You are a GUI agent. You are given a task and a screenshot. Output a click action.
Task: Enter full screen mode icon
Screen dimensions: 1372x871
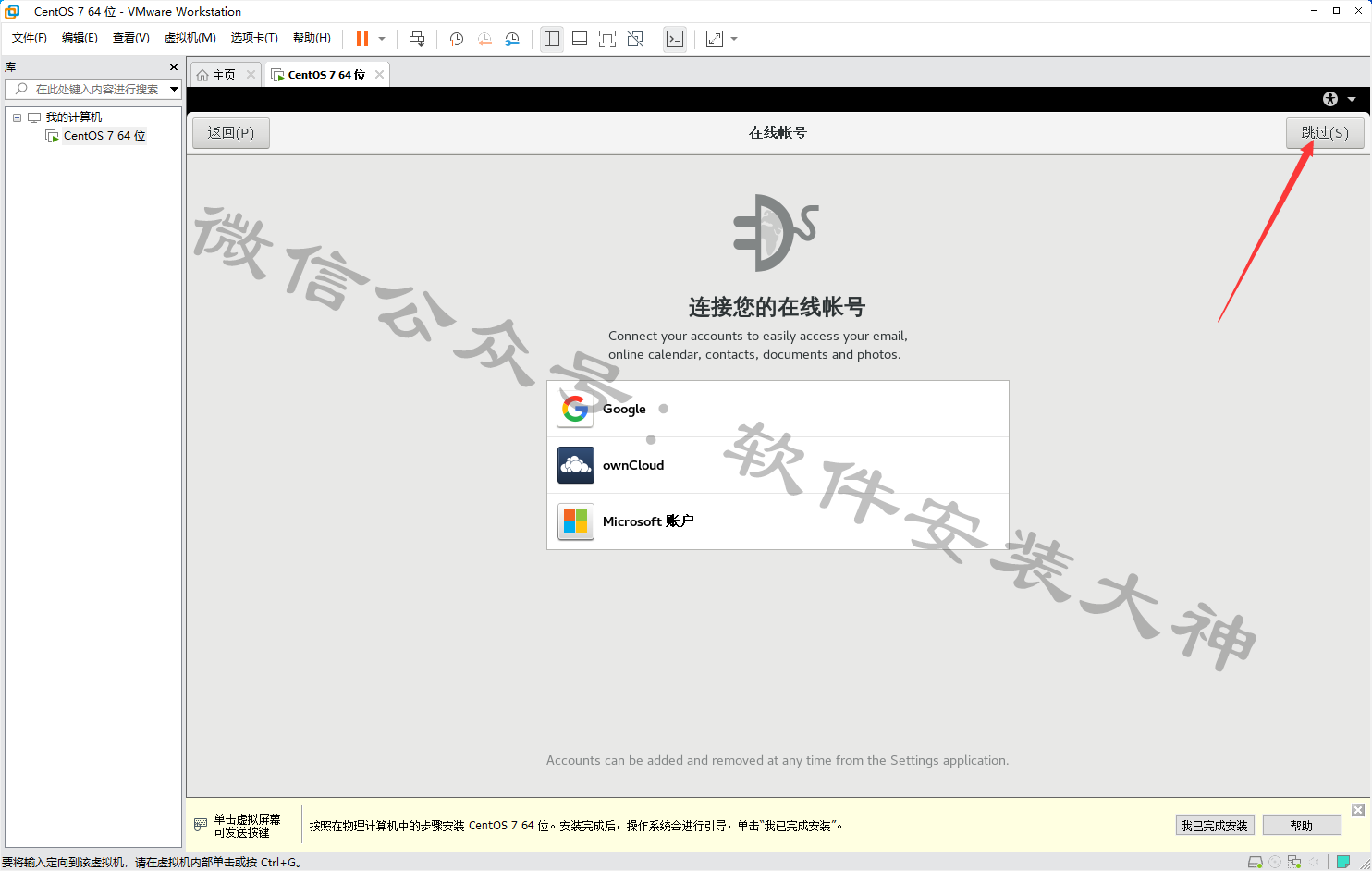[x=607, y=39]
